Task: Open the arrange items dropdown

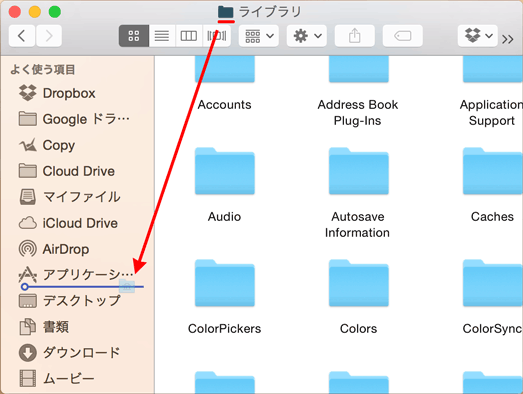Action: [259, 36]
